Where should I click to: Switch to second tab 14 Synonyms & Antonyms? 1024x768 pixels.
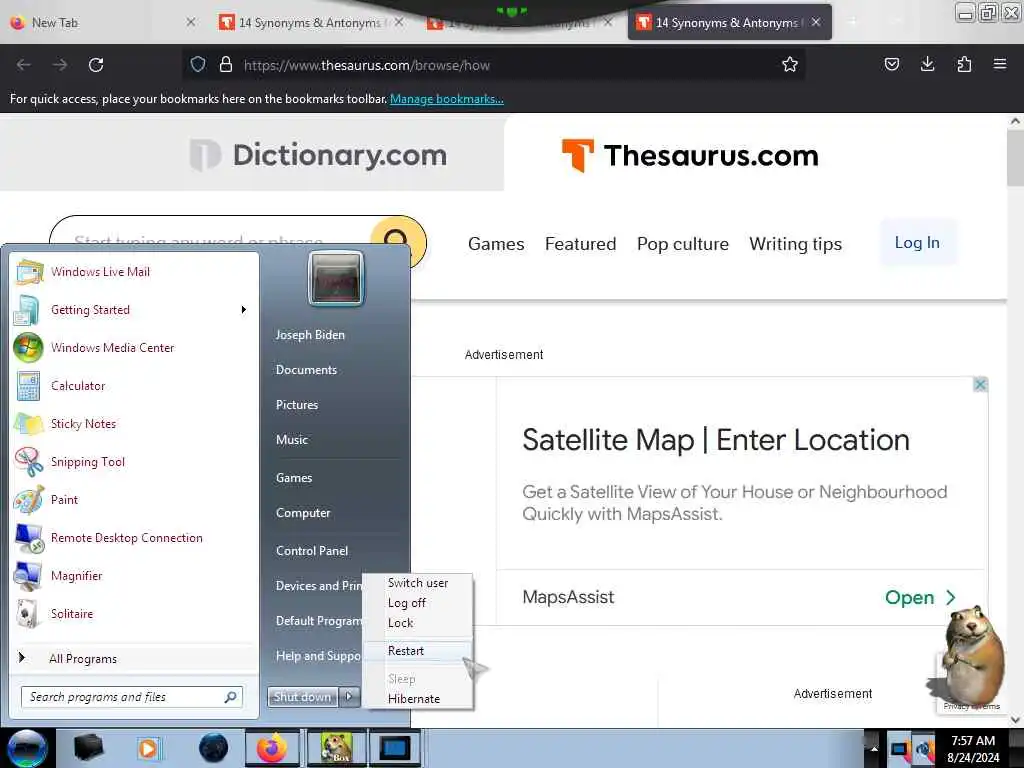[310, 22]
